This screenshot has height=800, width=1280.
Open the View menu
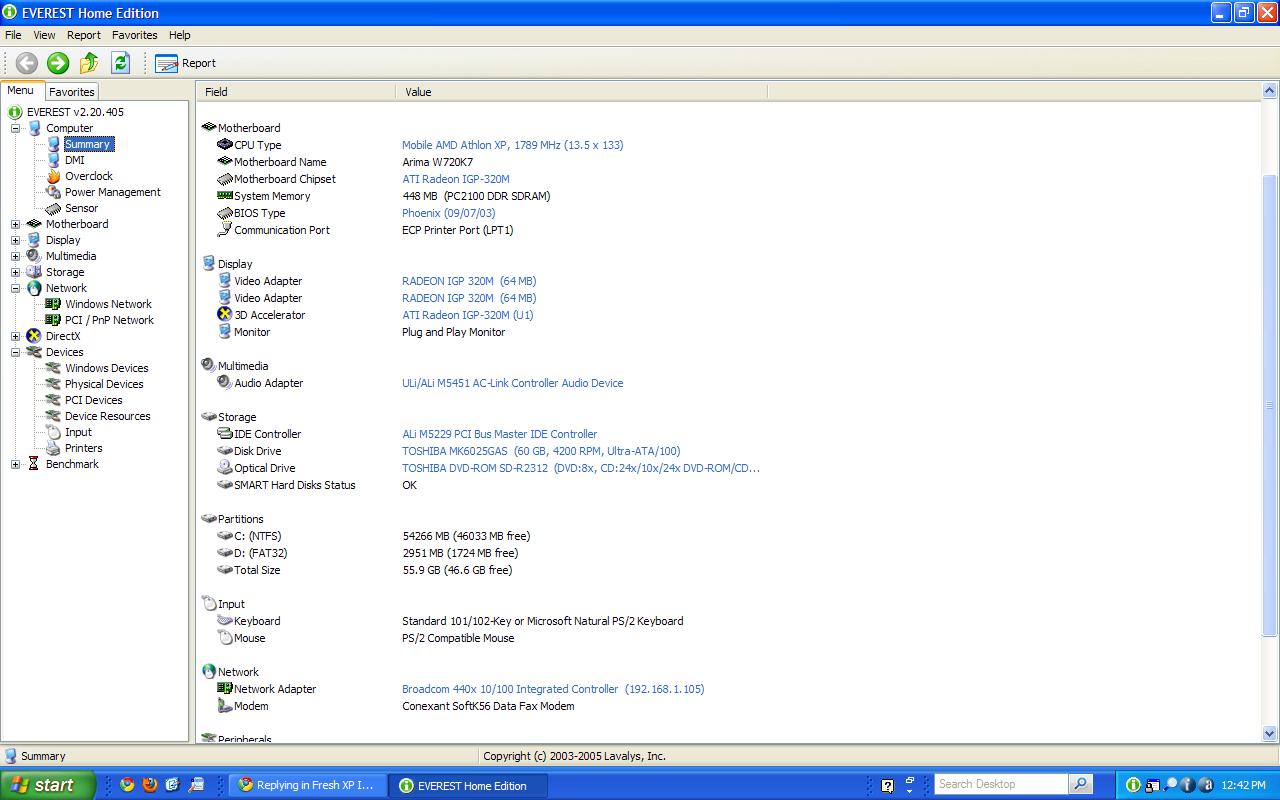pos(44,35)
